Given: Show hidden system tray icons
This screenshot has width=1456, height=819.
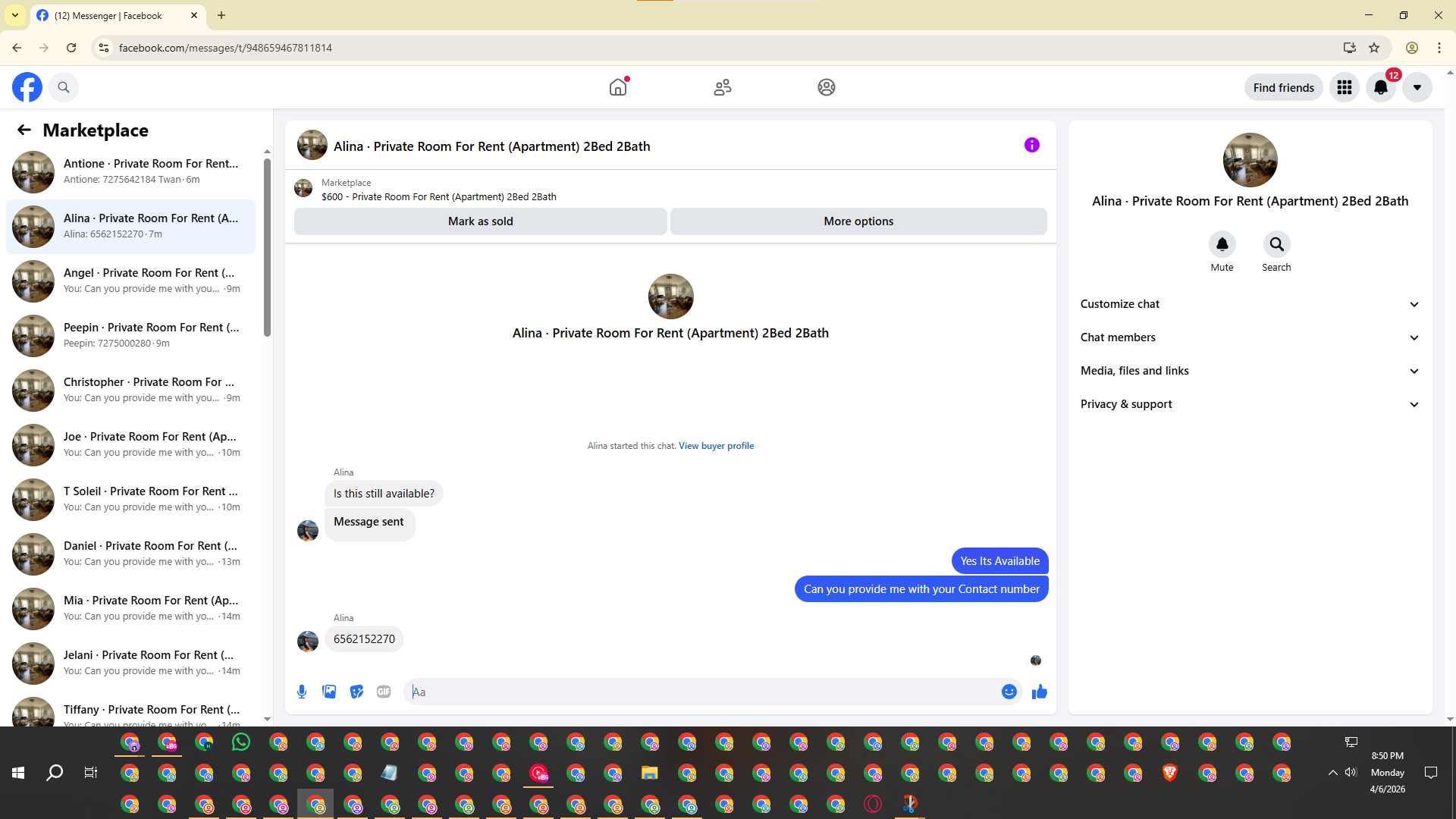Looking at the screenshot, I should 1332,773.
